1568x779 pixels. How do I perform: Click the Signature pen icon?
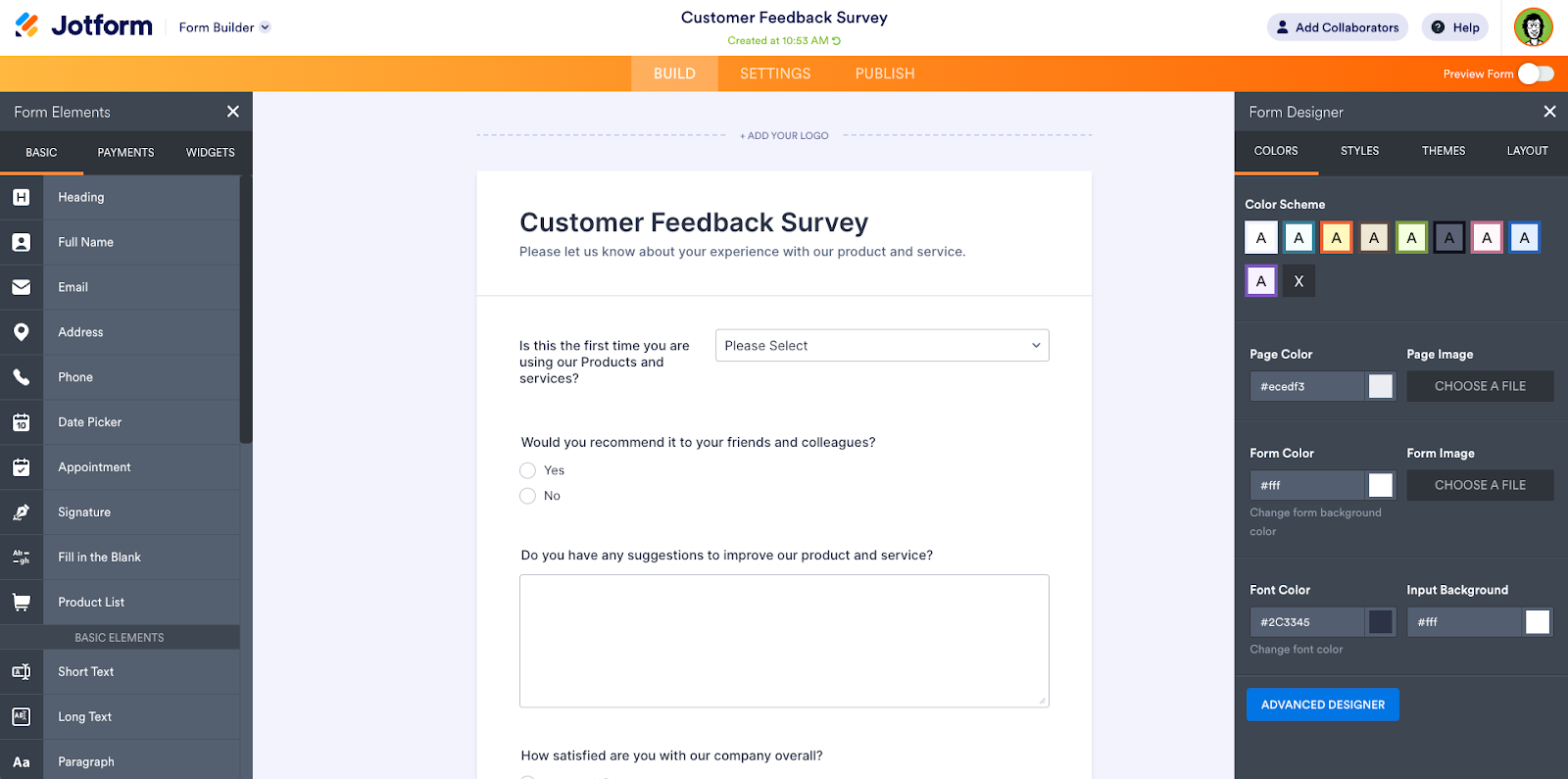click(x=22, y=512)
